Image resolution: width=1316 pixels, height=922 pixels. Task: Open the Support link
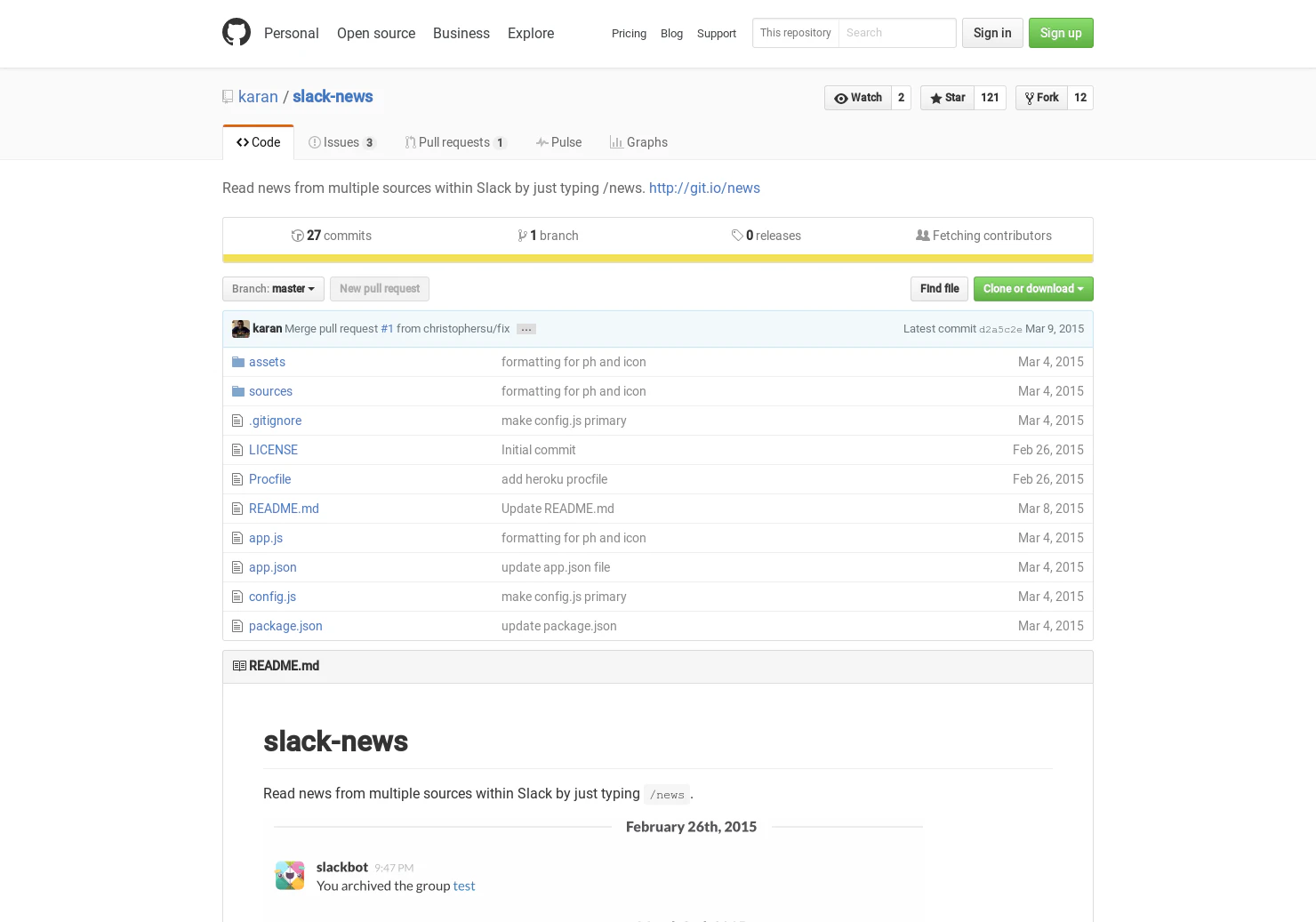tap(717, 33)
